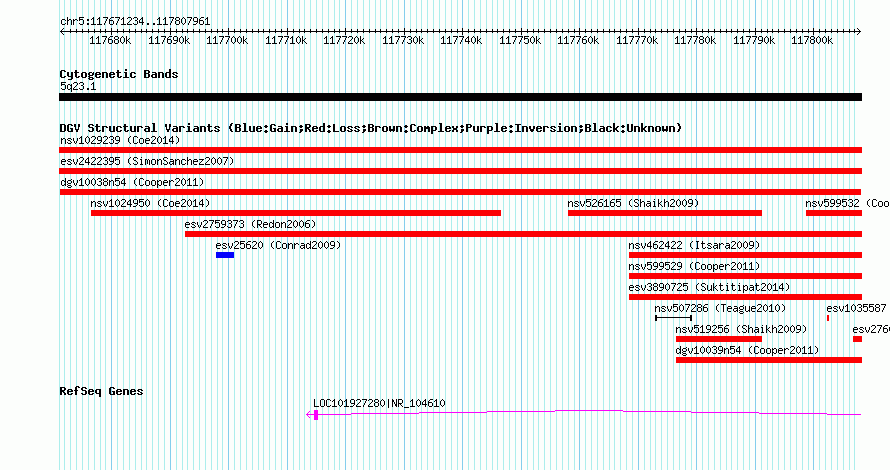The width and height of the screenshot is (890, 470).
Task: Open the nsv526165 (Shaikh2009) label
Action: [x=633, y=203]
